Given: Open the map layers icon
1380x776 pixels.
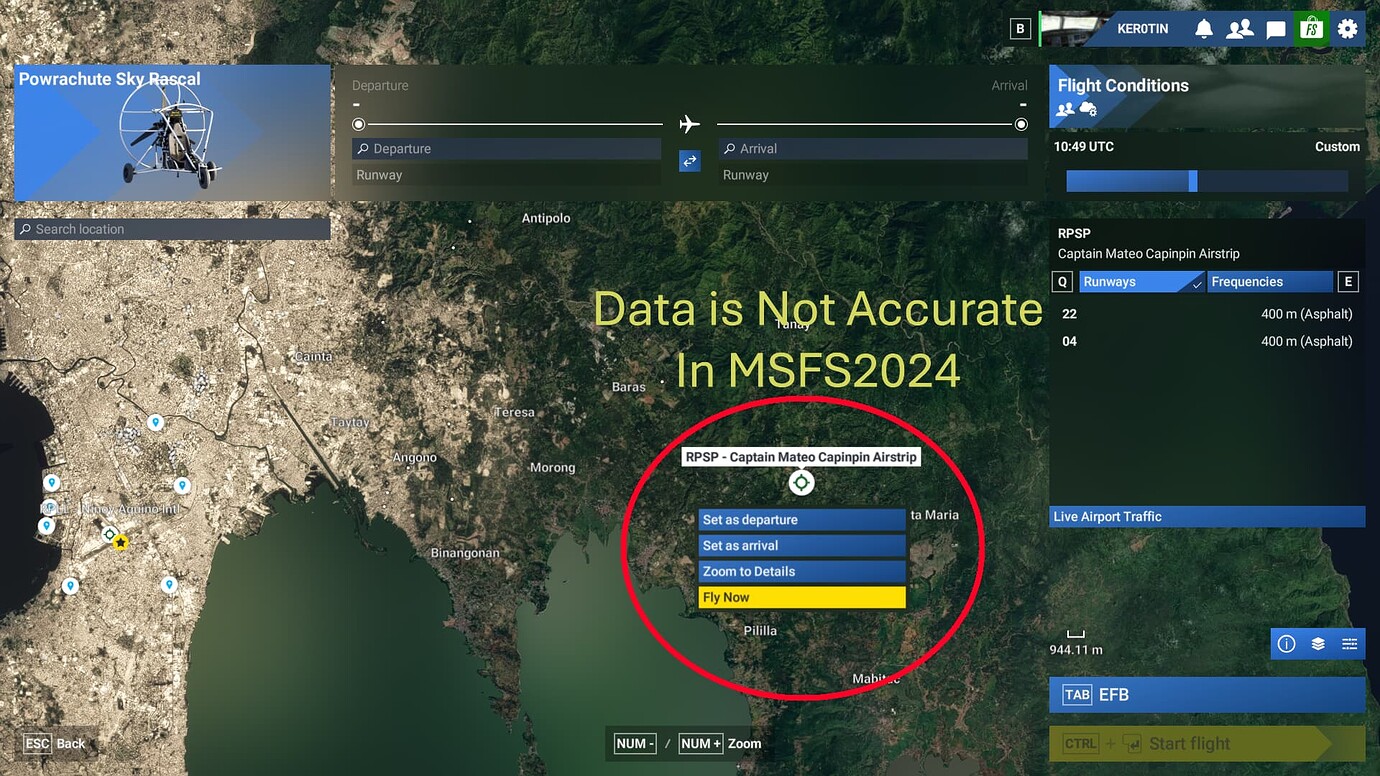Looking at the screenshot, I should click(1317, 643).
